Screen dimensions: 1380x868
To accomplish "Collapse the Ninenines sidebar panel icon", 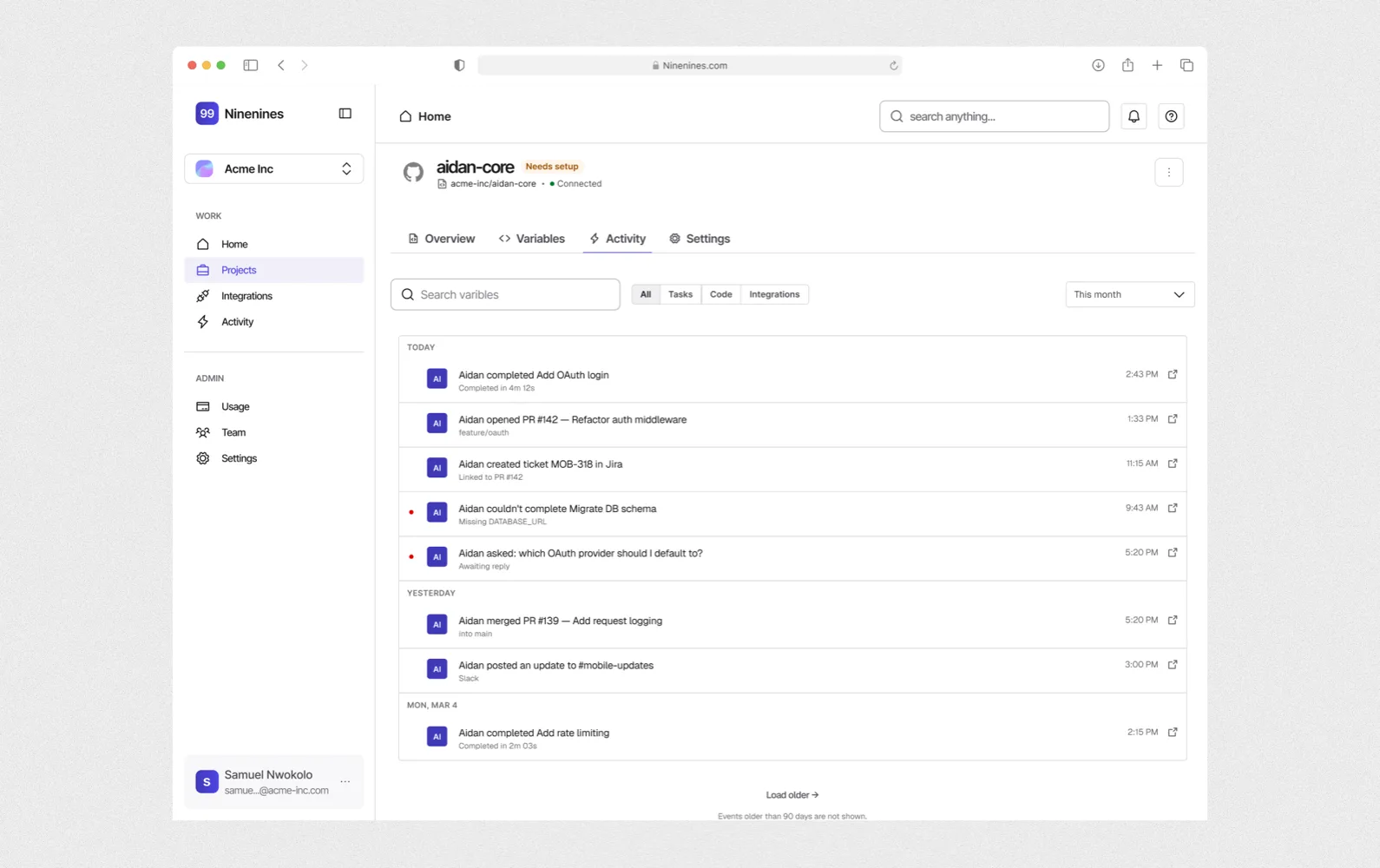I will pos(345,114).
